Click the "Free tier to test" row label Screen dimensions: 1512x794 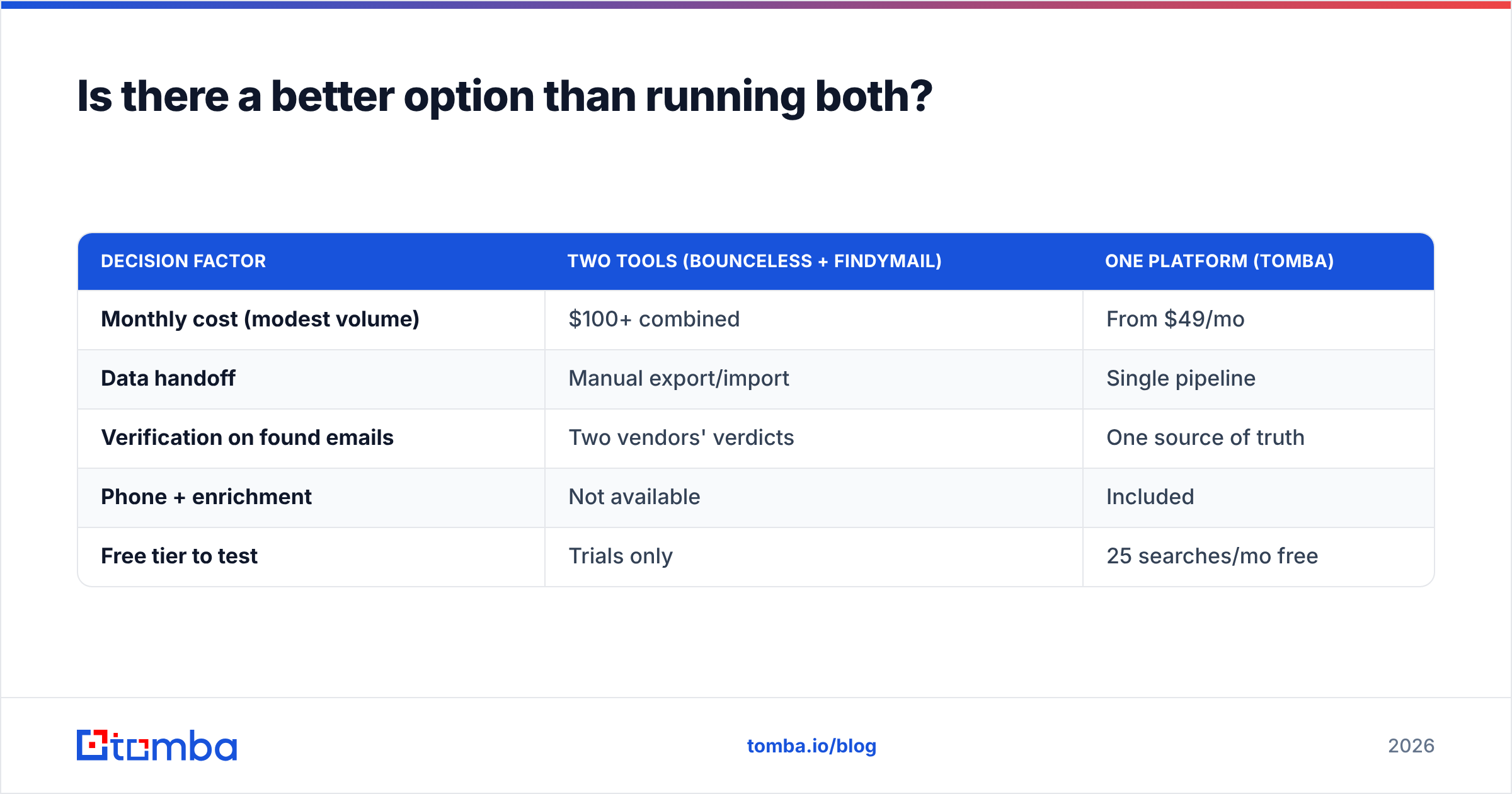point(179,556)
